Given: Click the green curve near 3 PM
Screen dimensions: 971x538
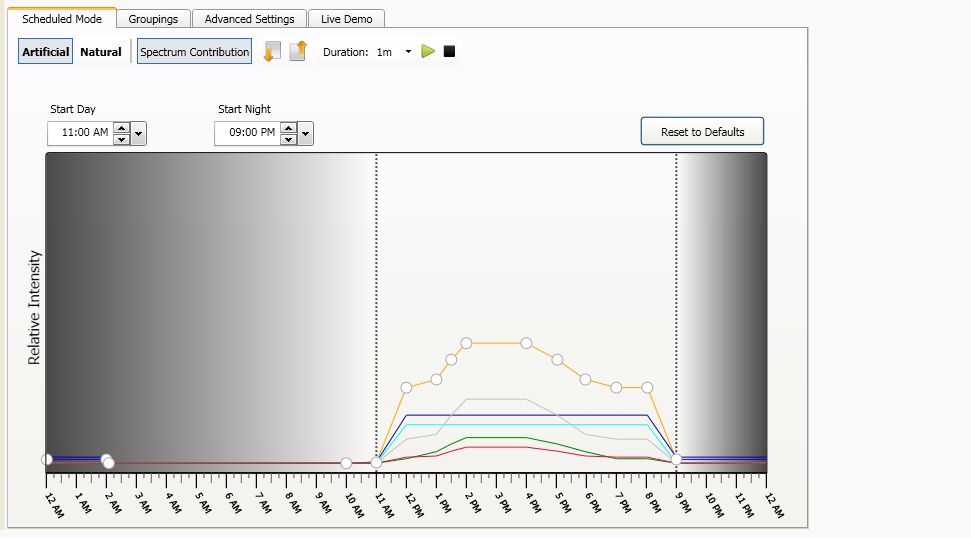Looking at the screenshot, I should point(495,437).
